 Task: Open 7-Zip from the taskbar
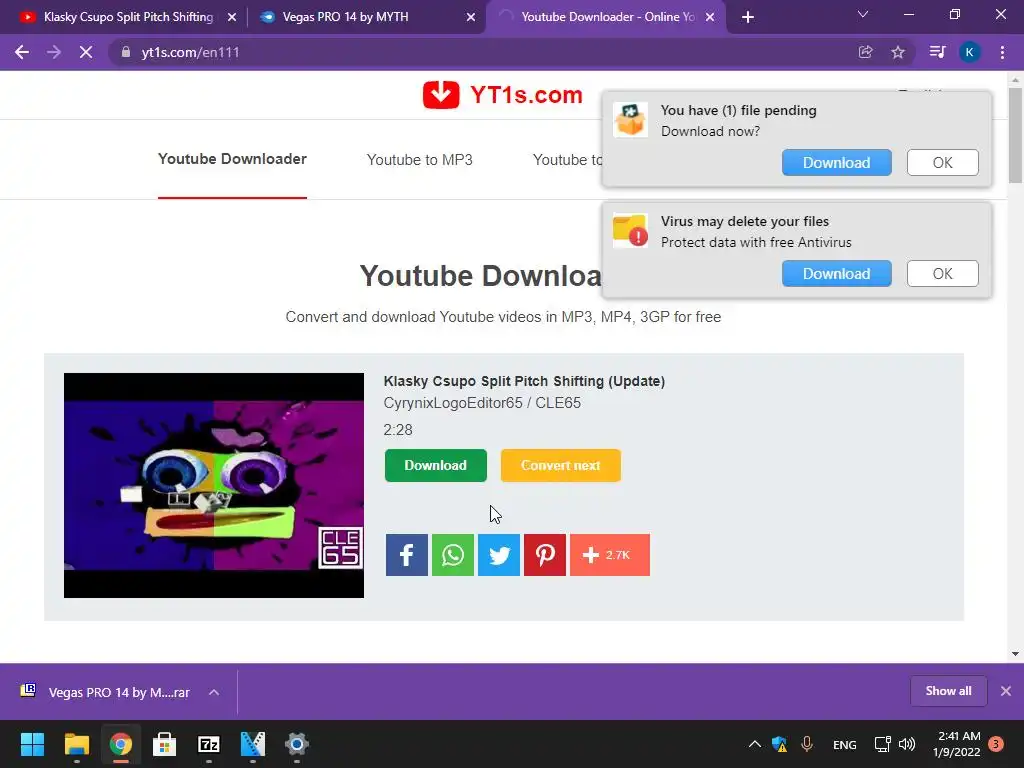pos(208,744)
